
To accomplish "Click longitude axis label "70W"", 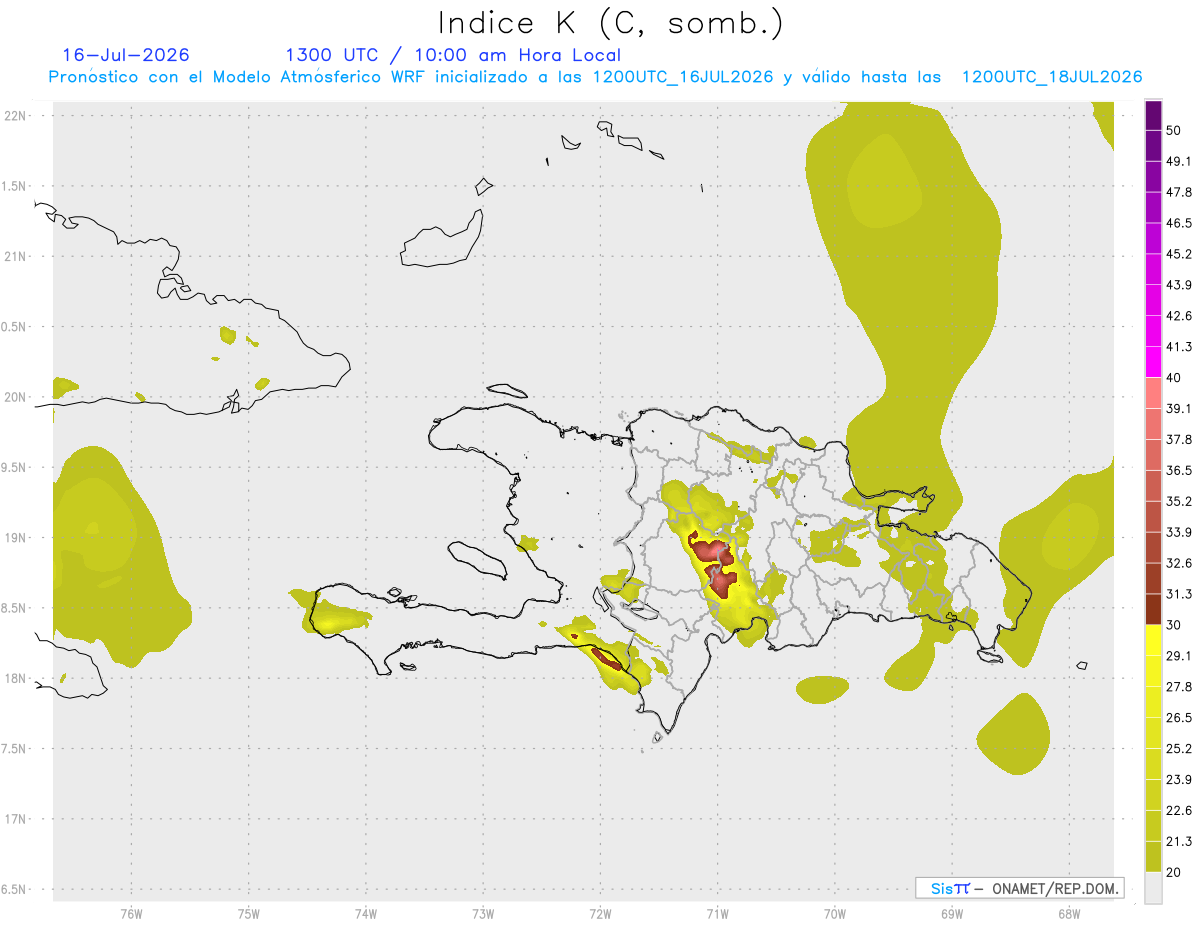I will pyautogui.click(x=834, y=914).
